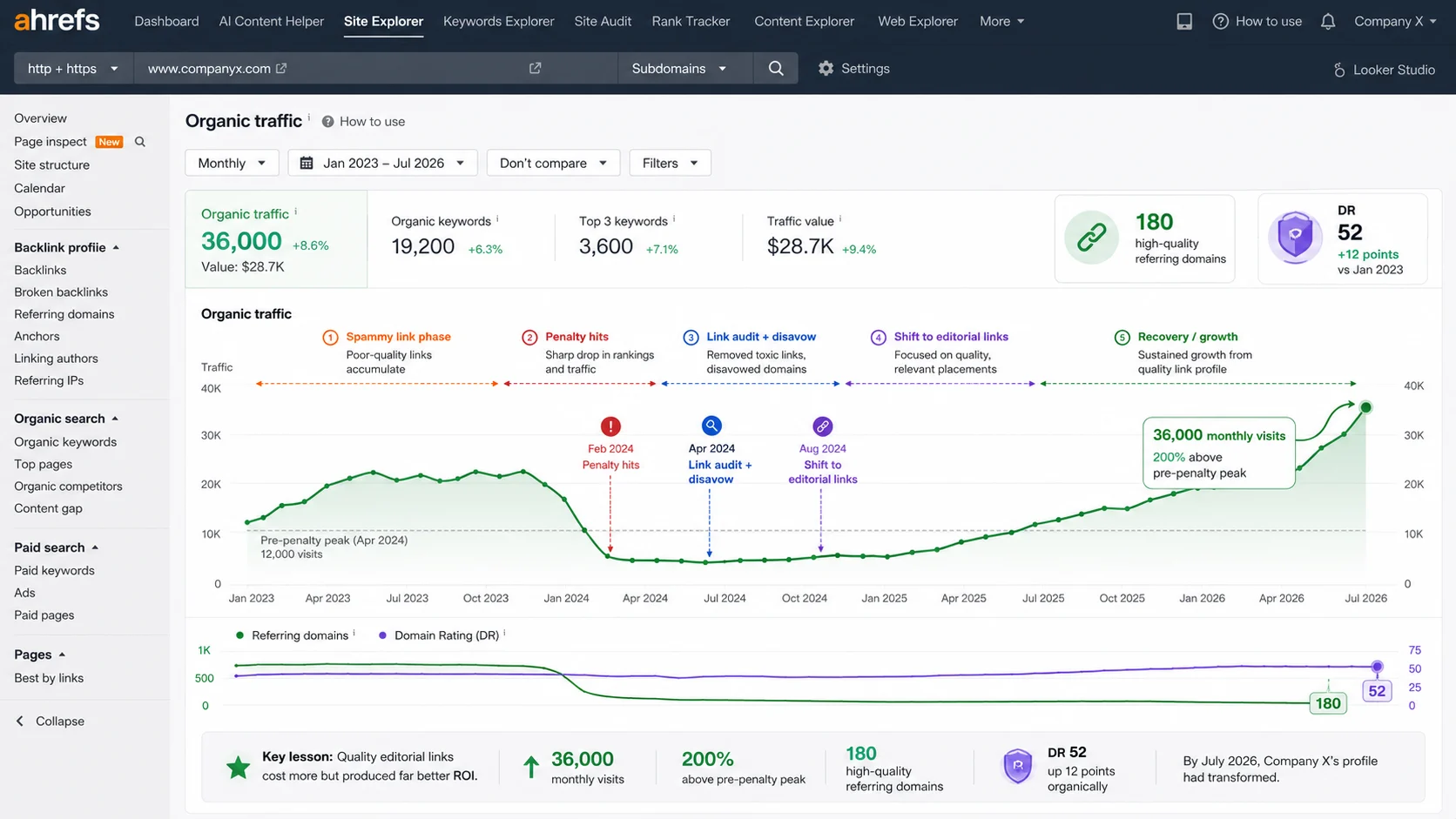The width and height of the screenshot is (1456, 819).
Task: Click info icon next to Organic keywords metric
Action: (497, 219)
